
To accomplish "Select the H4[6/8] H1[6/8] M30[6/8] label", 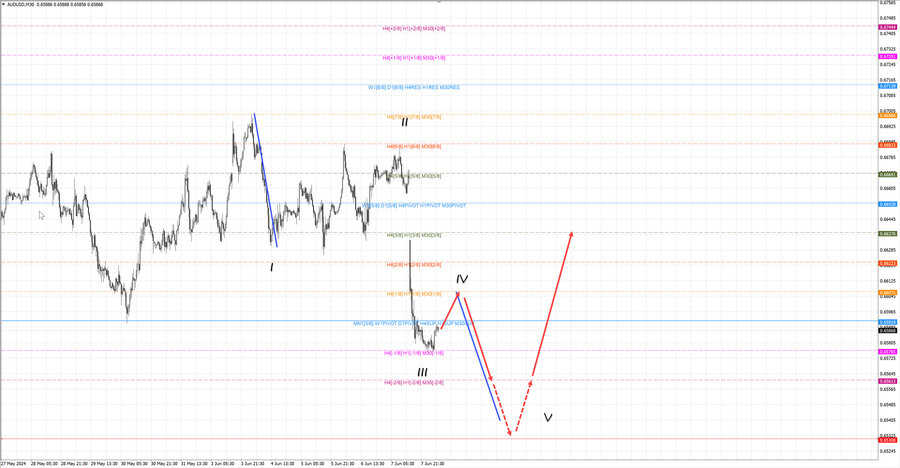I will click(x=414, y=147).
